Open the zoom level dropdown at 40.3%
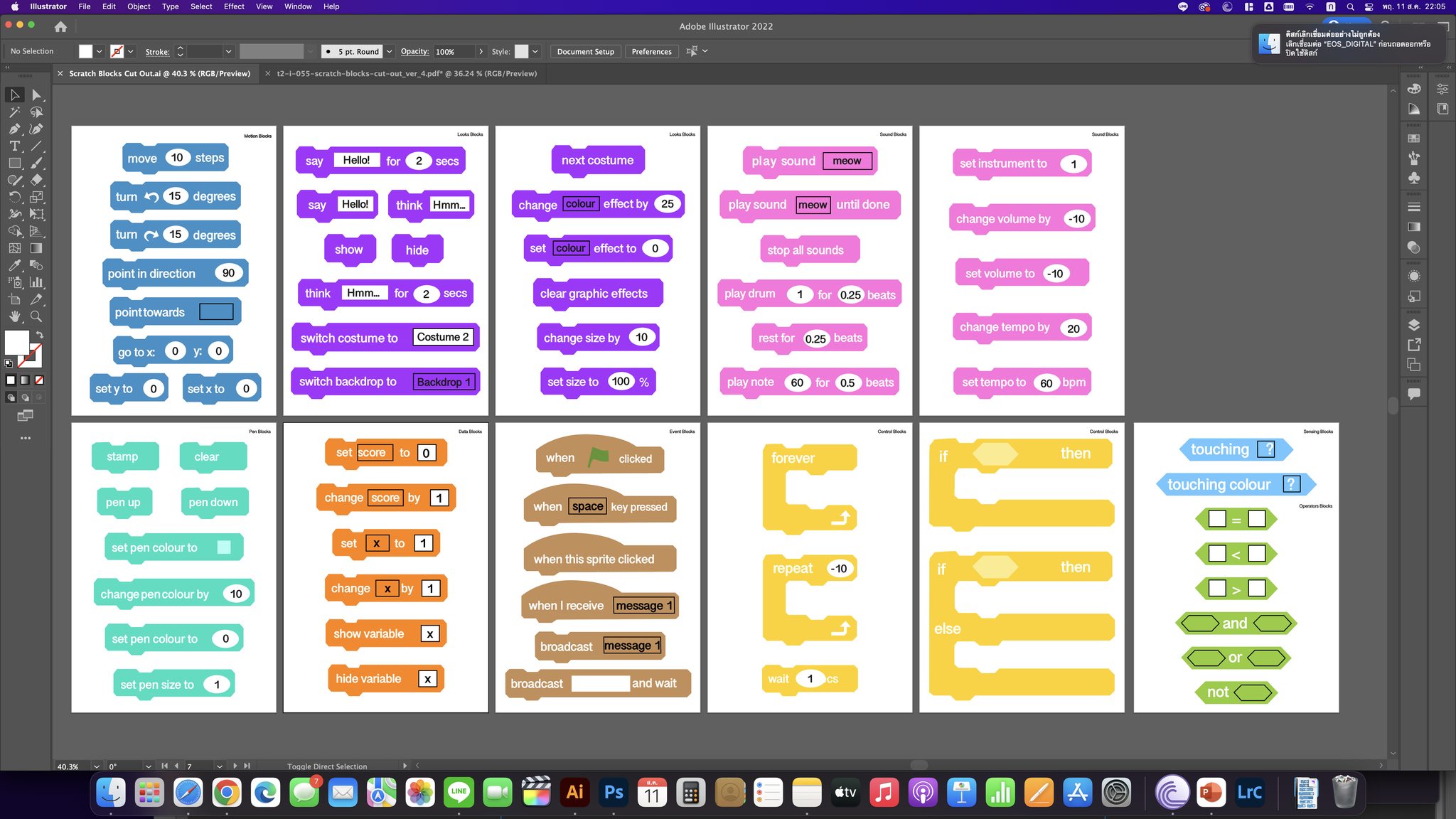This screenshot has width=1456, height=819. coord(96,766)
